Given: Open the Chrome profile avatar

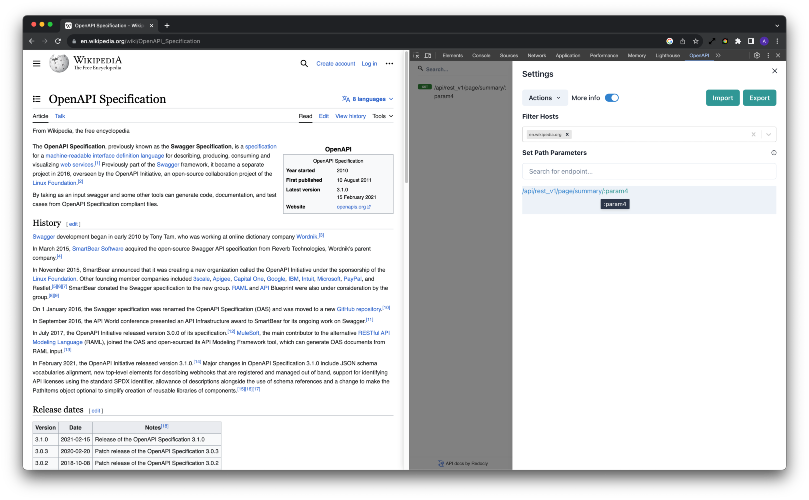Looking at the screenshot, I should (x=764, y=41).
